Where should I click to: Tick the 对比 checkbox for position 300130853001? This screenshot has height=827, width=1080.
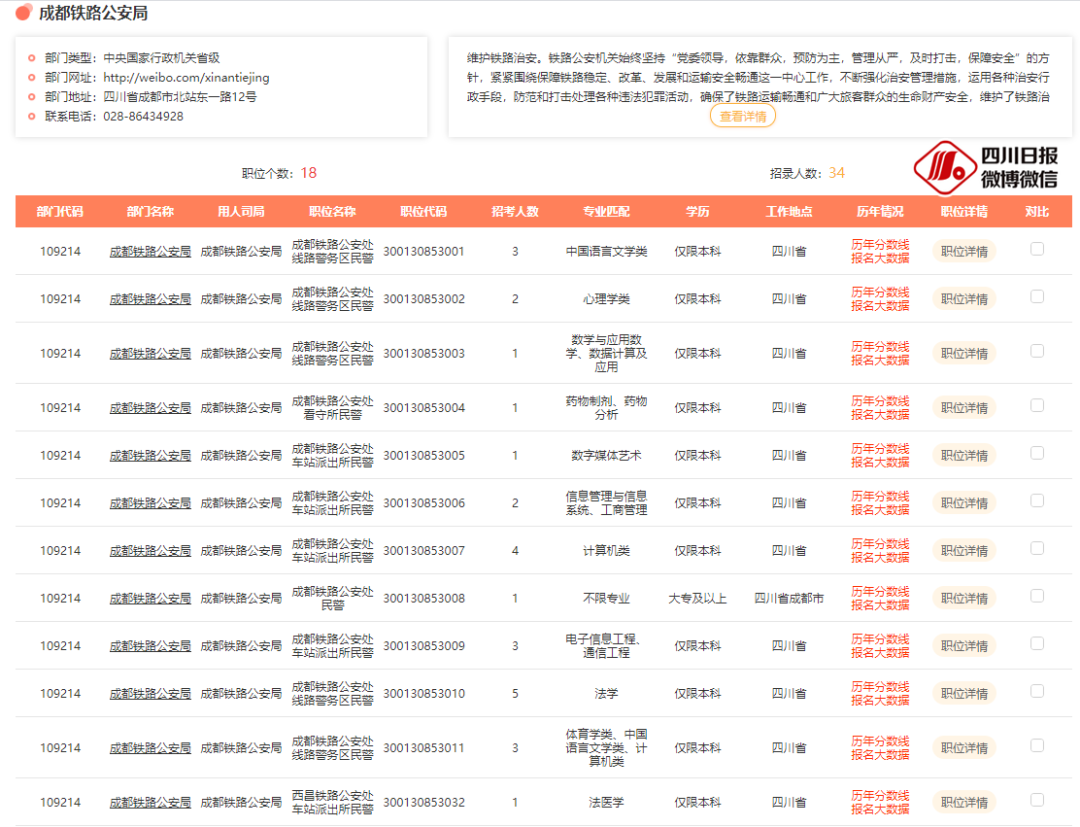coord(1037,249)
